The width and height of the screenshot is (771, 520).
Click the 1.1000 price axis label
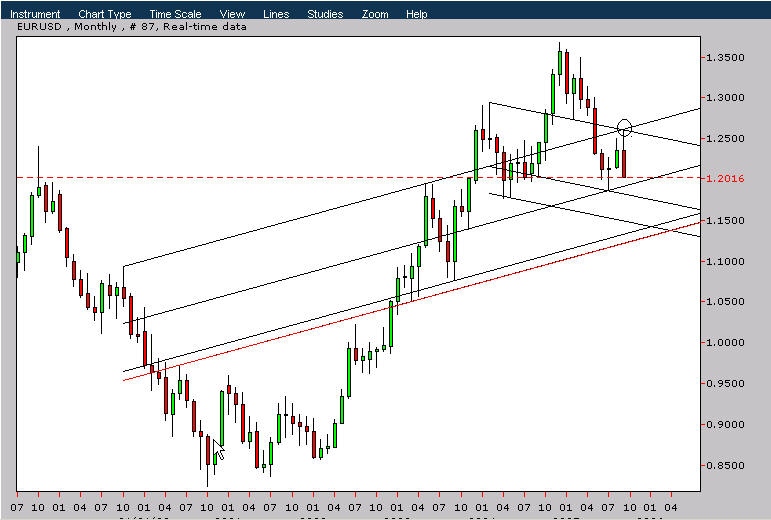coord(725,261)
